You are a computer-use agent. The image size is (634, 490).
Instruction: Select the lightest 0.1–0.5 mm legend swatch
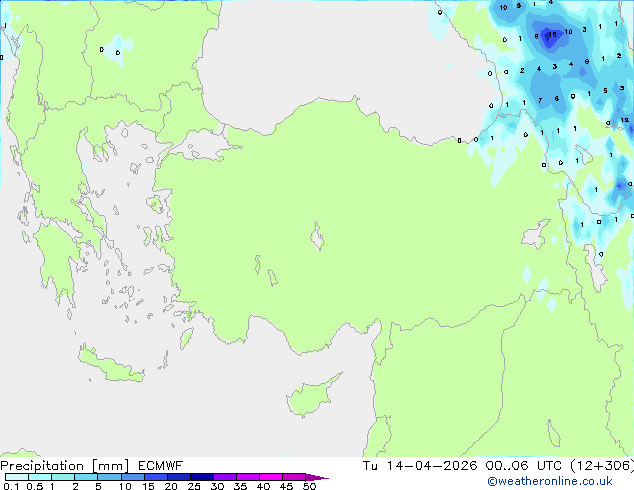[17, 477]
